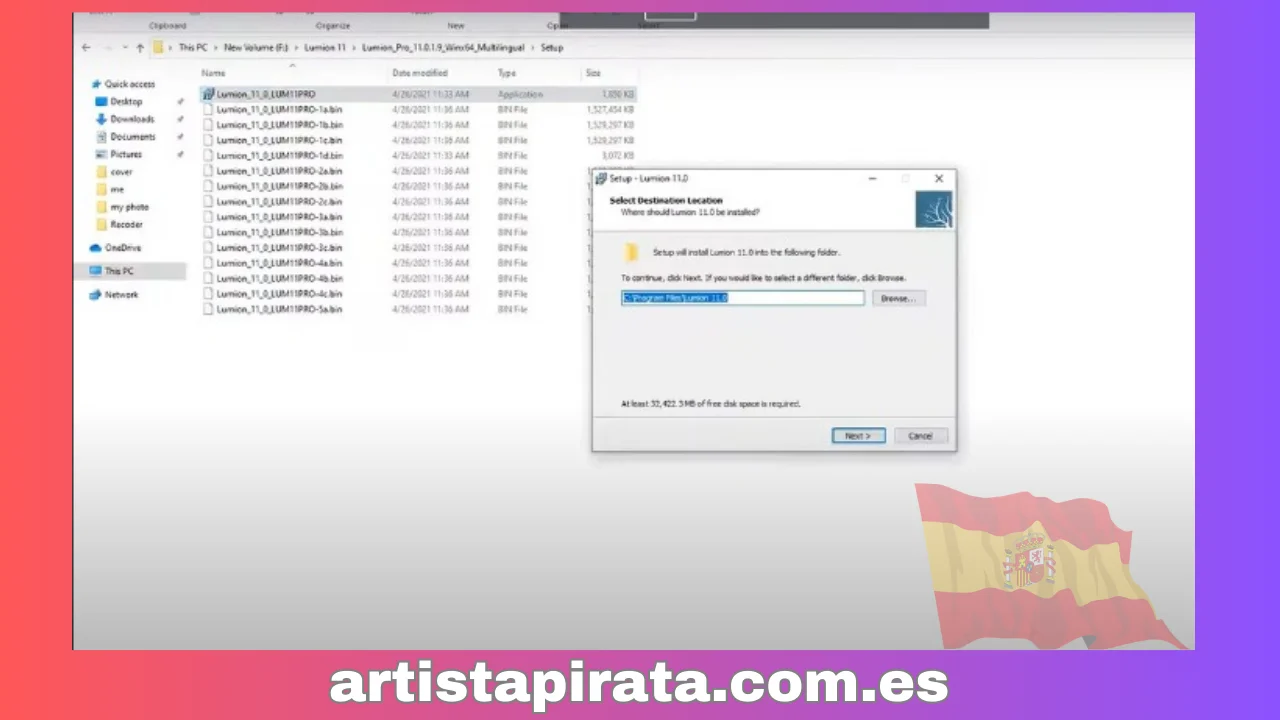Open the cover folder in navigation pane
Viewport: 1280px width, 720px height.
[121, 172]
